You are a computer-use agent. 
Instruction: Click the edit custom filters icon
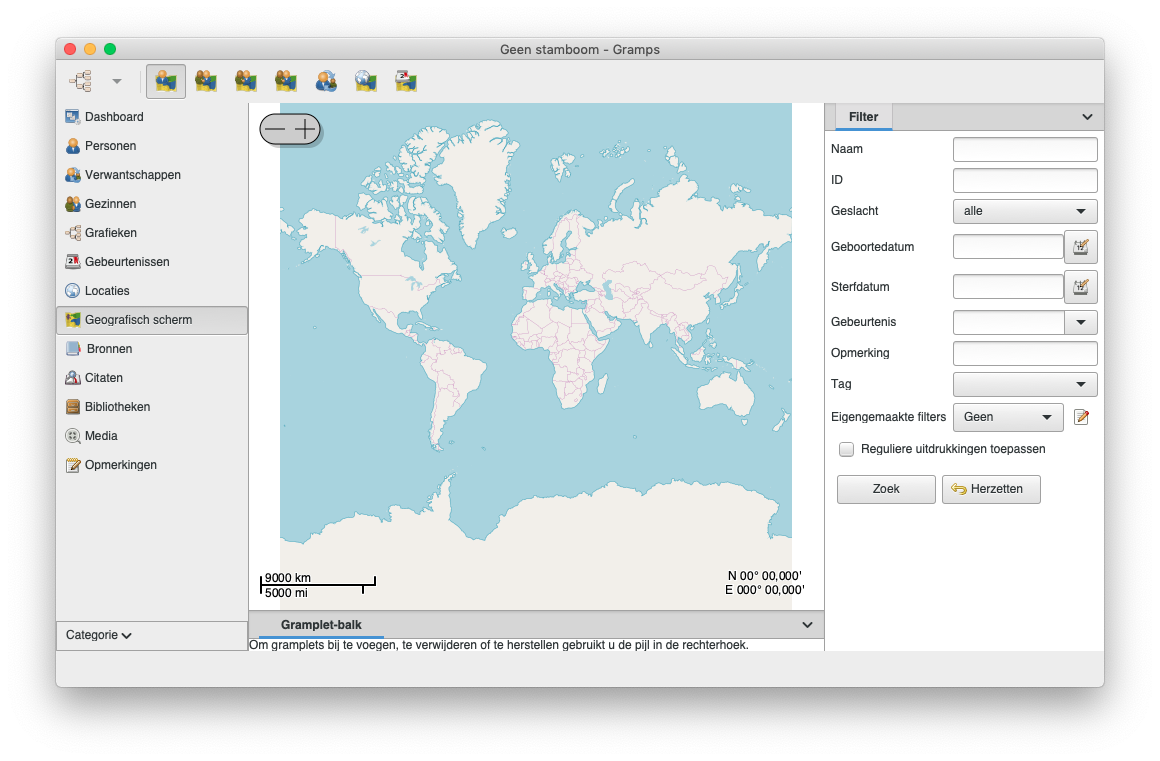(x=1081, y=417)
